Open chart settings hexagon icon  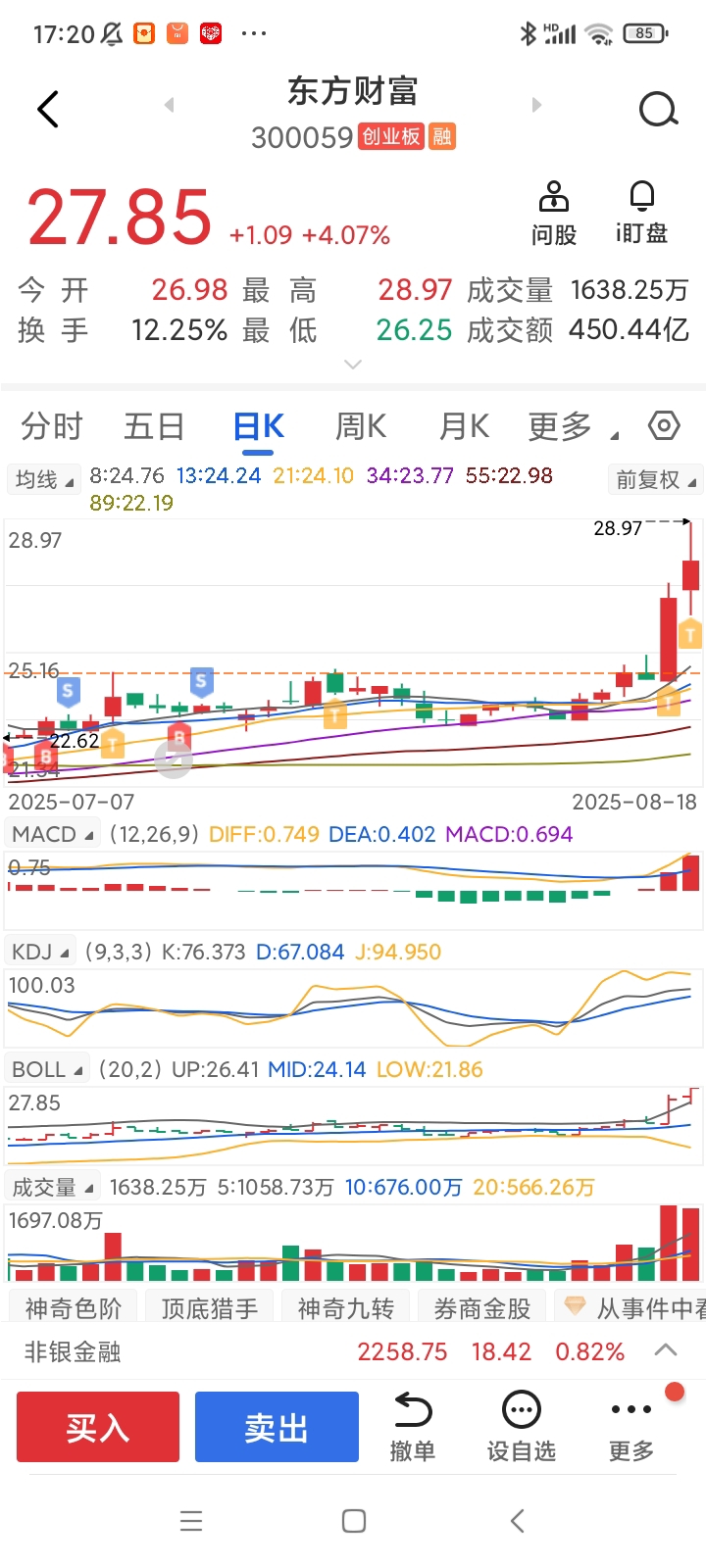point(664,425)
